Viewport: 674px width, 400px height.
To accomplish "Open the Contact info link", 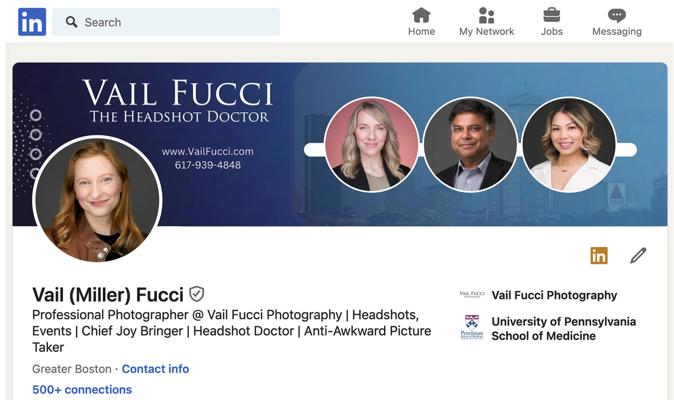I will point(155,369).
